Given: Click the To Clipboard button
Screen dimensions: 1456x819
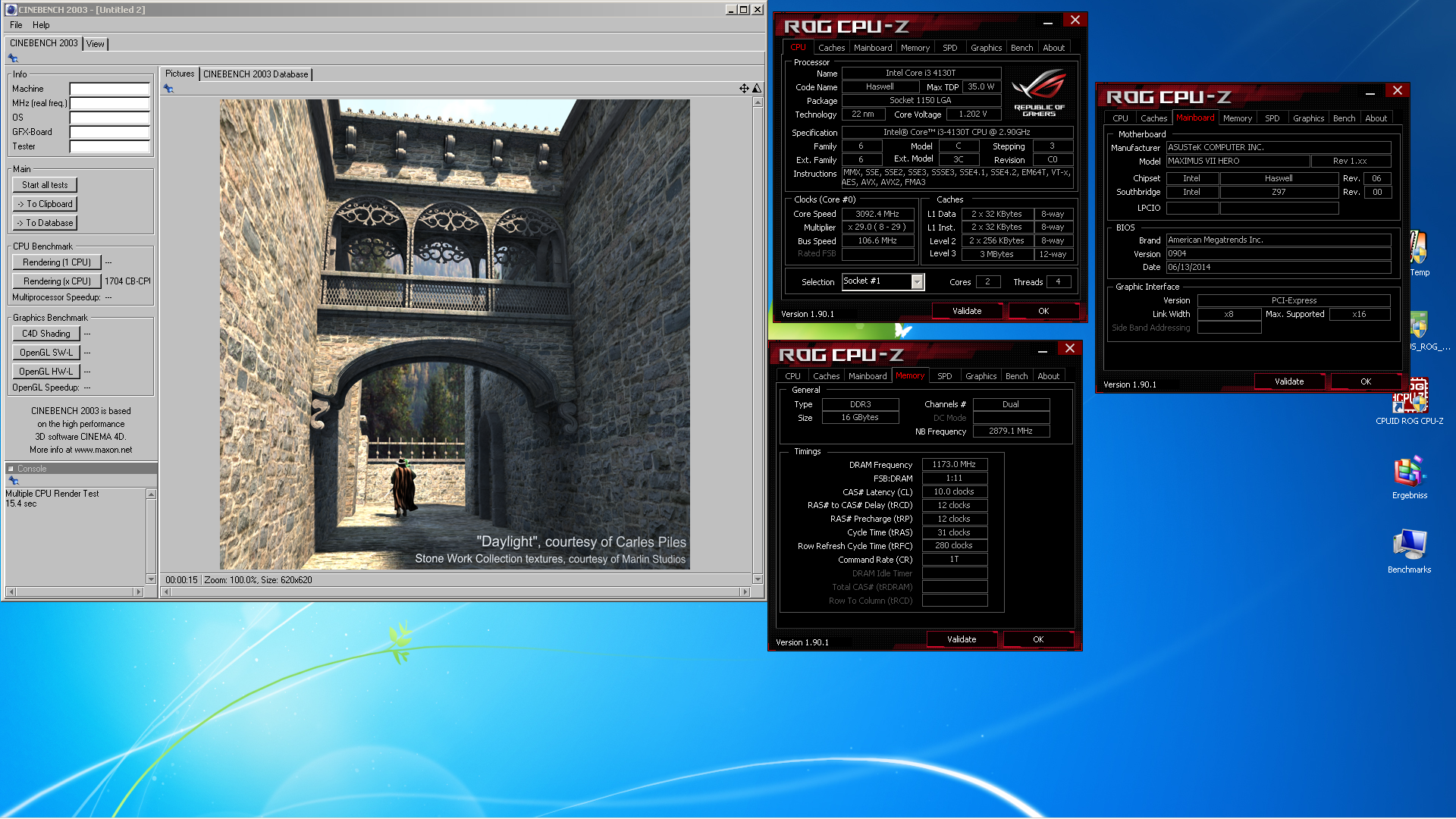Looking at the screenshot, I should point(45,204).
